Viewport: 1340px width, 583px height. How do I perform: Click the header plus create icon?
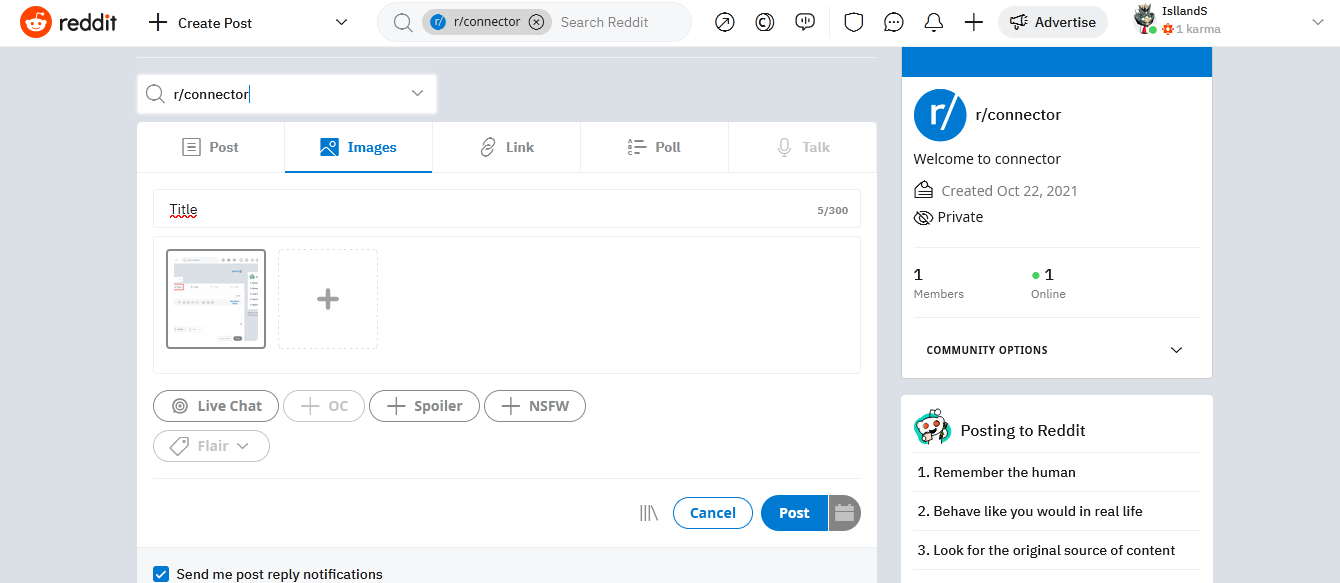click(974, 22)
